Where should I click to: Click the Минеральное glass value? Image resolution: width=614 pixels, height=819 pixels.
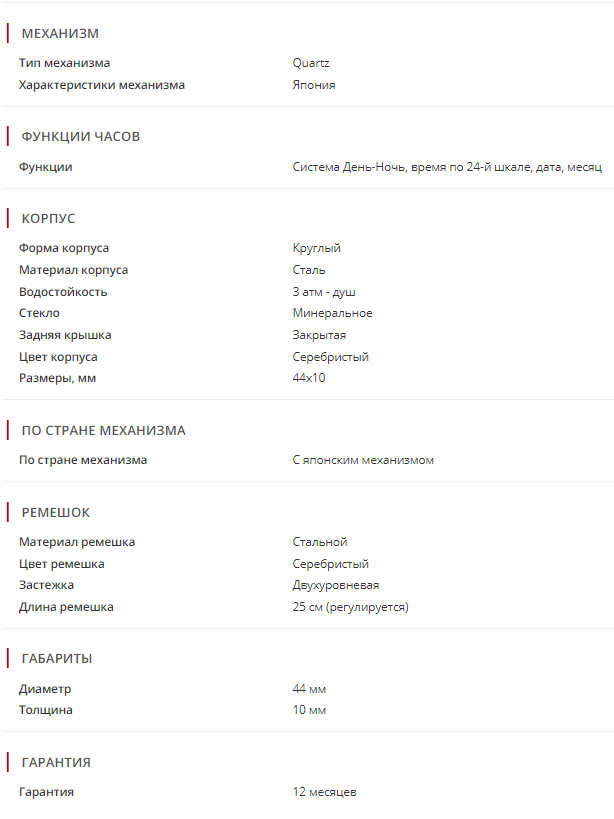click(333, 313)
